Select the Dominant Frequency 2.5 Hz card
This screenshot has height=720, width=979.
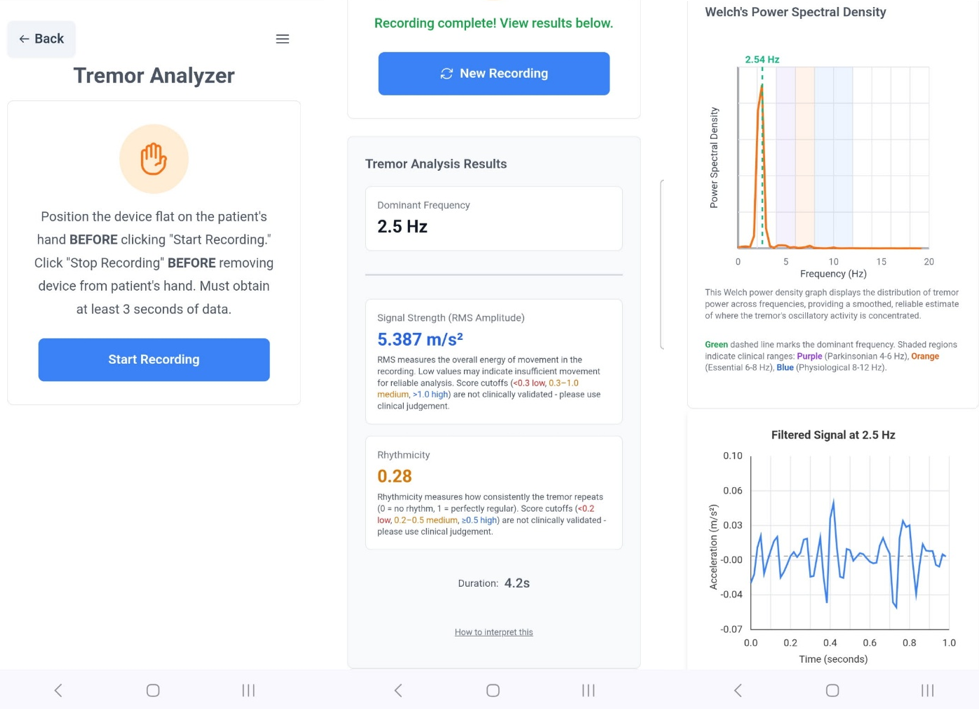point(494,219)
